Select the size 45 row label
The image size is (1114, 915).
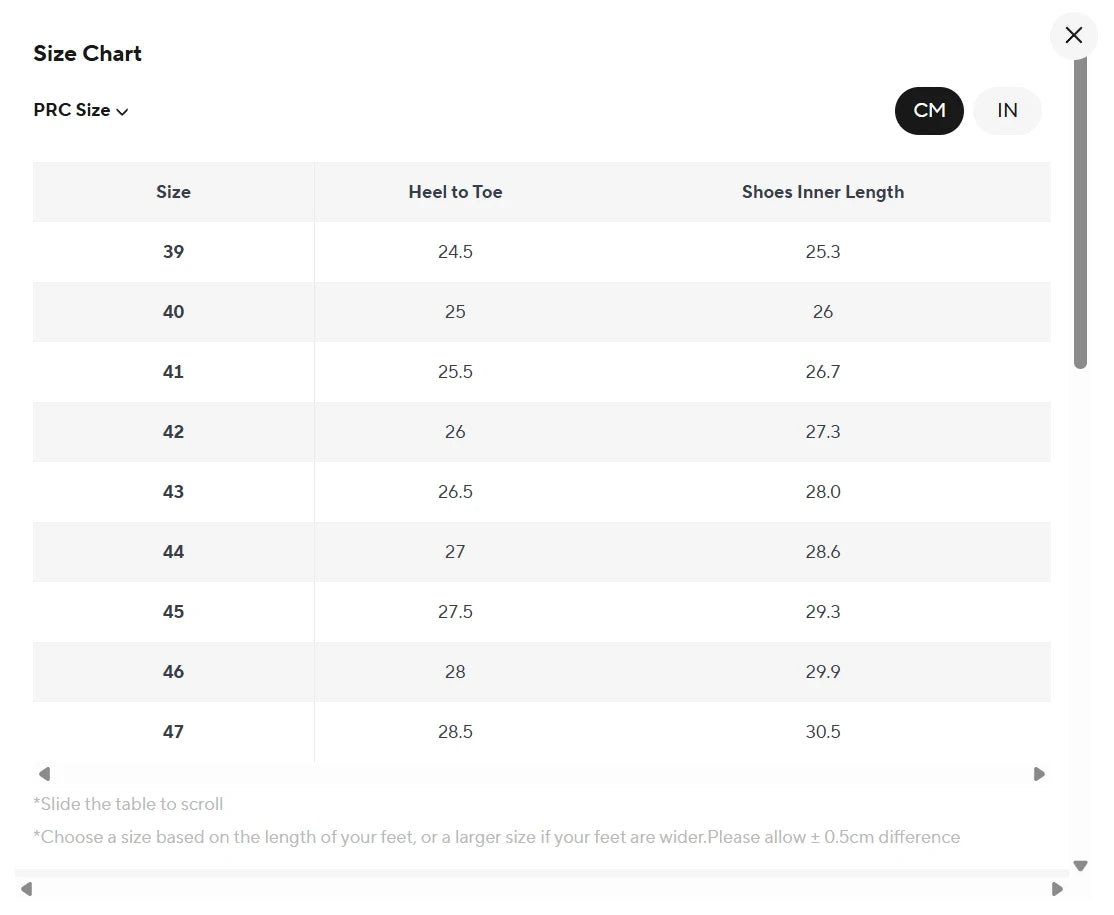(x=173, y=612)
